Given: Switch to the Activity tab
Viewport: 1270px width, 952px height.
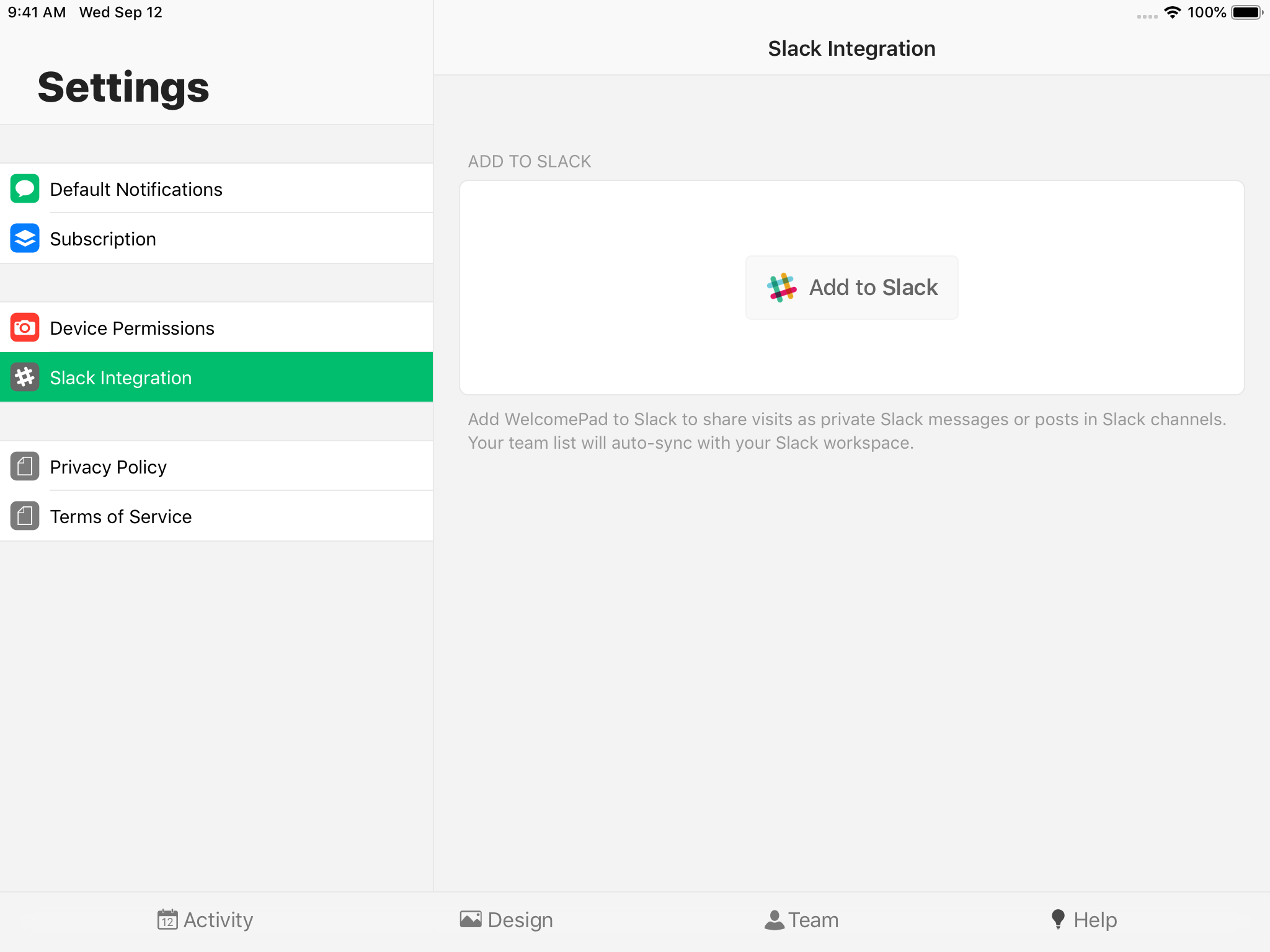Looking at the screenshot, I should click(x=205, y=920).
